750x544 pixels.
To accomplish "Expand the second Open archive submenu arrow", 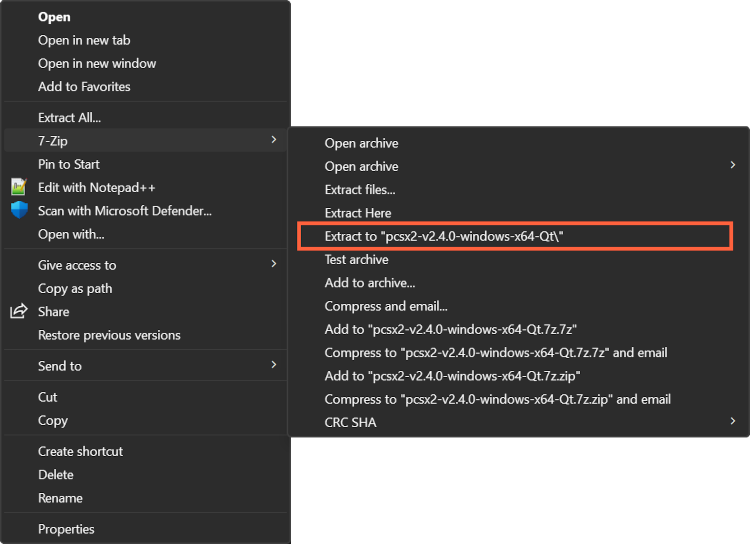I will [733, 165].
